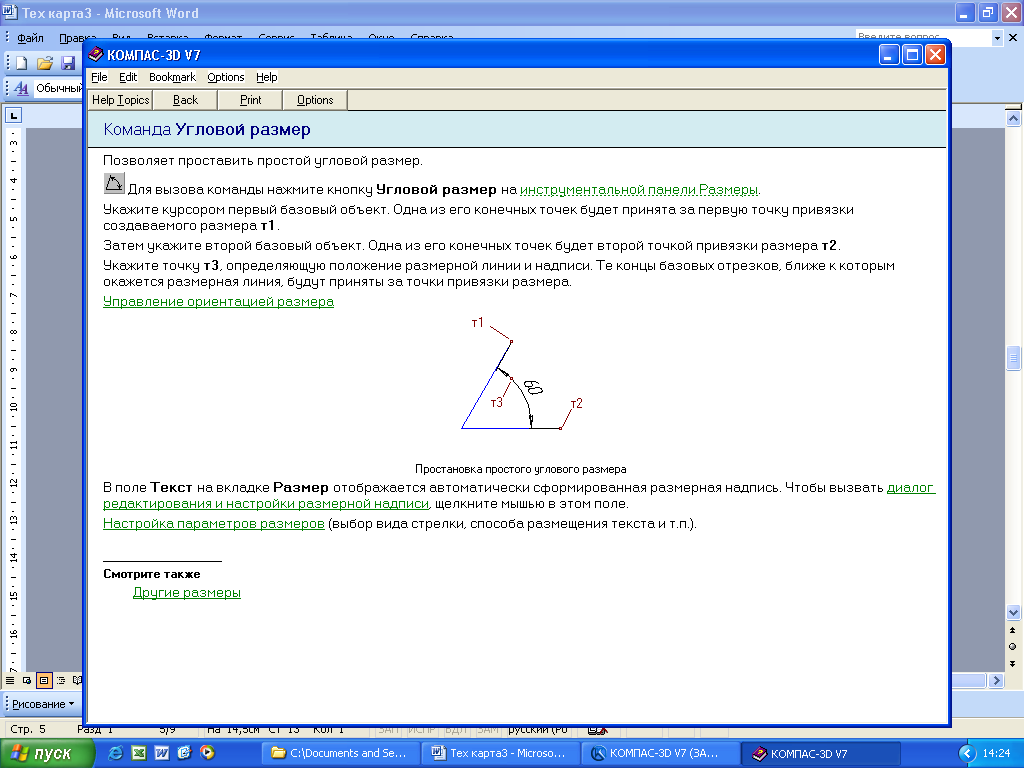Viewport: 1024px width, 768px height.
Task: Click the Start button пуск
Action: [x=48, y=753]
